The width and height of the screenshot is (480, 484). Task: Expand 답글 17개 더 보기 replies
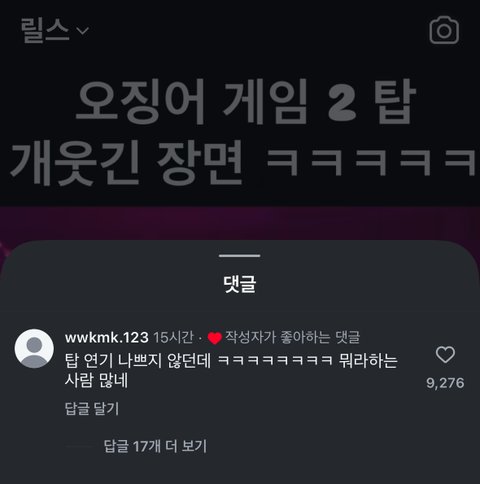pos(155,446)
